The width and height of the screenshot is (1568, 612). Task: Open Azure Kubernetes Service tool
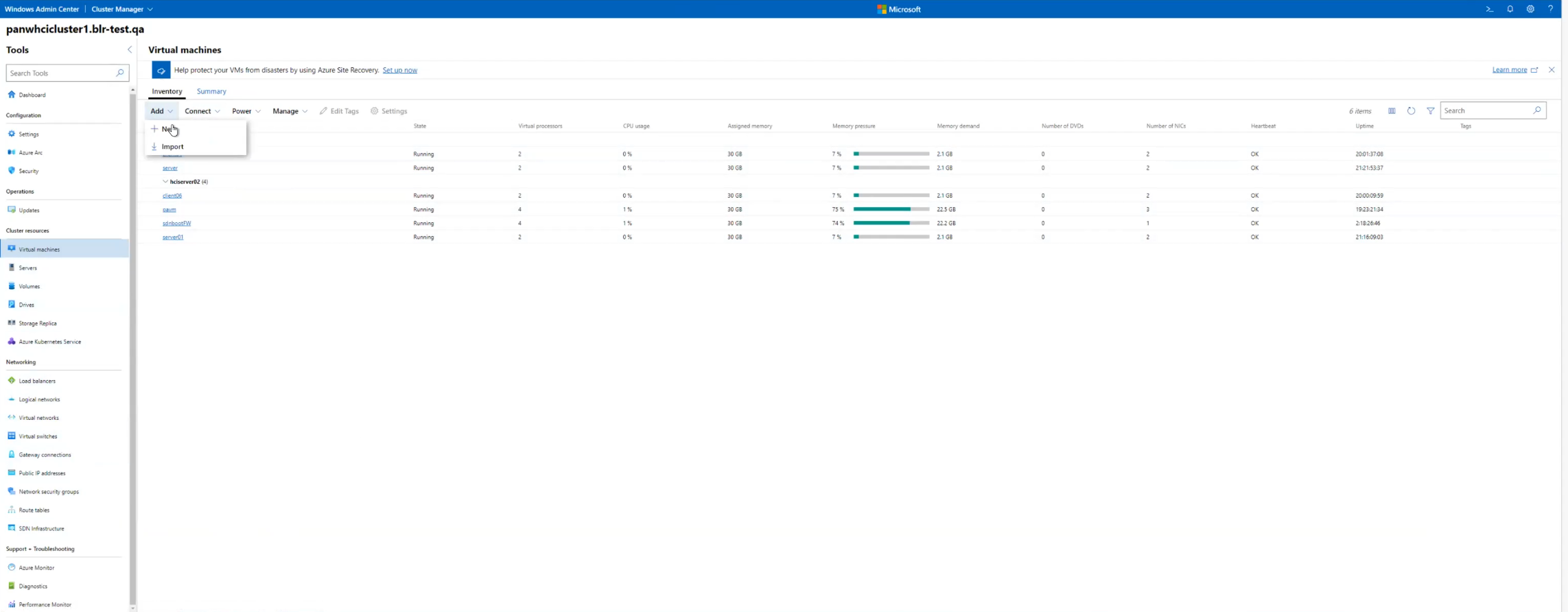pyautogui.click(x=49, y=342)
